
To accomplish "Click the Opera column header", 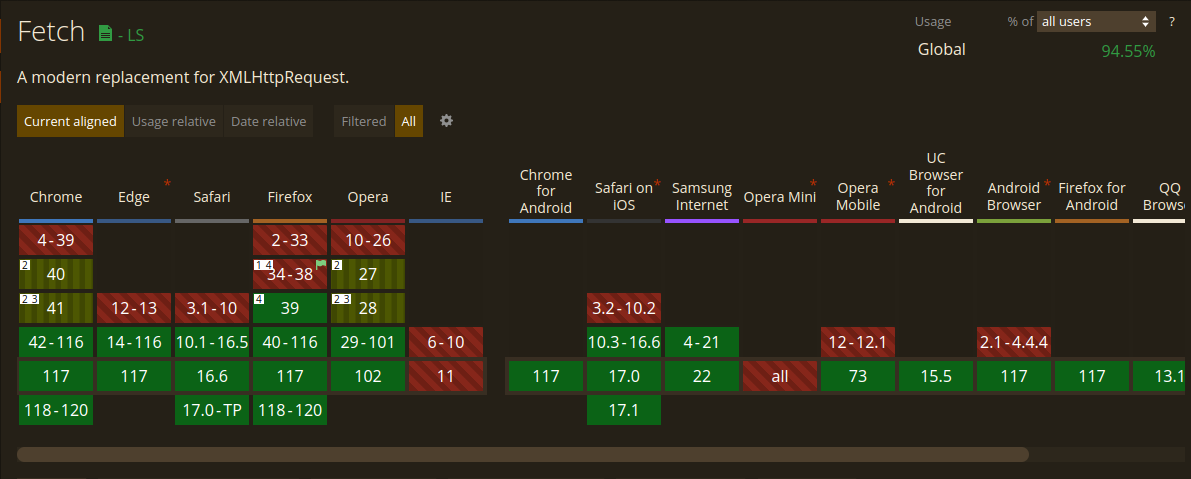I will pos(368,197).
